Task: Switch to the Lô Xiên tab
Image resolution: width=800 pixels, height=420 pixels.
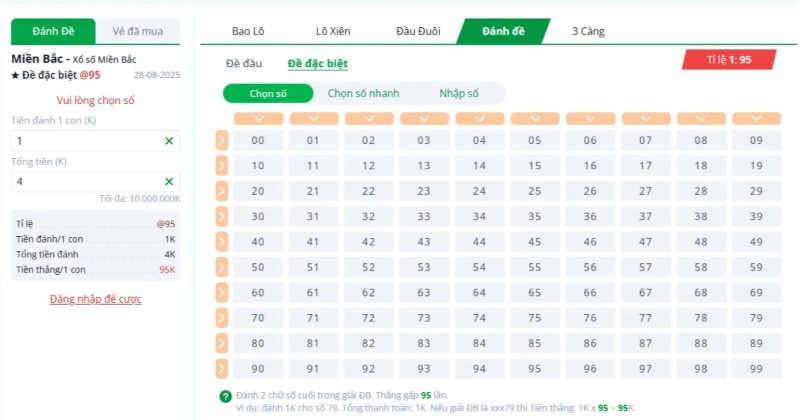Action: (x=332, y=31)
